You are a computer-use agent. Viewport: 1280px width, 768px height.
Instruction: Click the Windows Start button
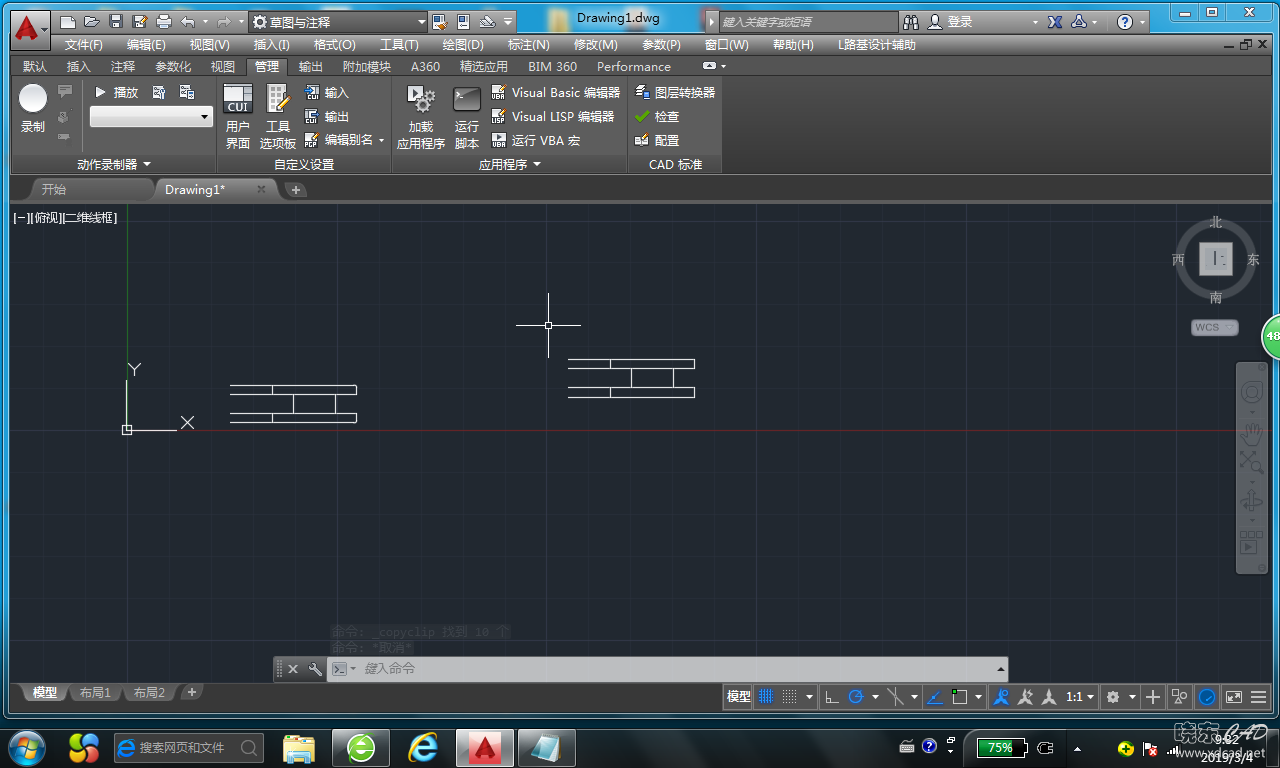click(x=28, y=747)
